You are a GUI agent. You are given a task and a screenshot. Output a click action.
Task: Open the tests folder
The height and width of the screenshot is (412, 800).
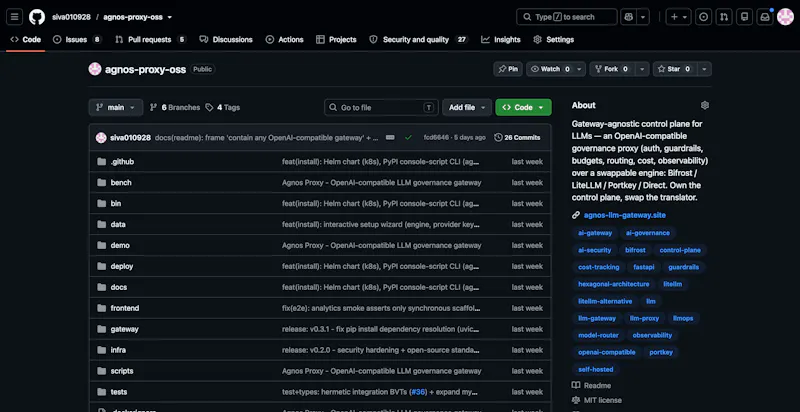tap(119, 392)
